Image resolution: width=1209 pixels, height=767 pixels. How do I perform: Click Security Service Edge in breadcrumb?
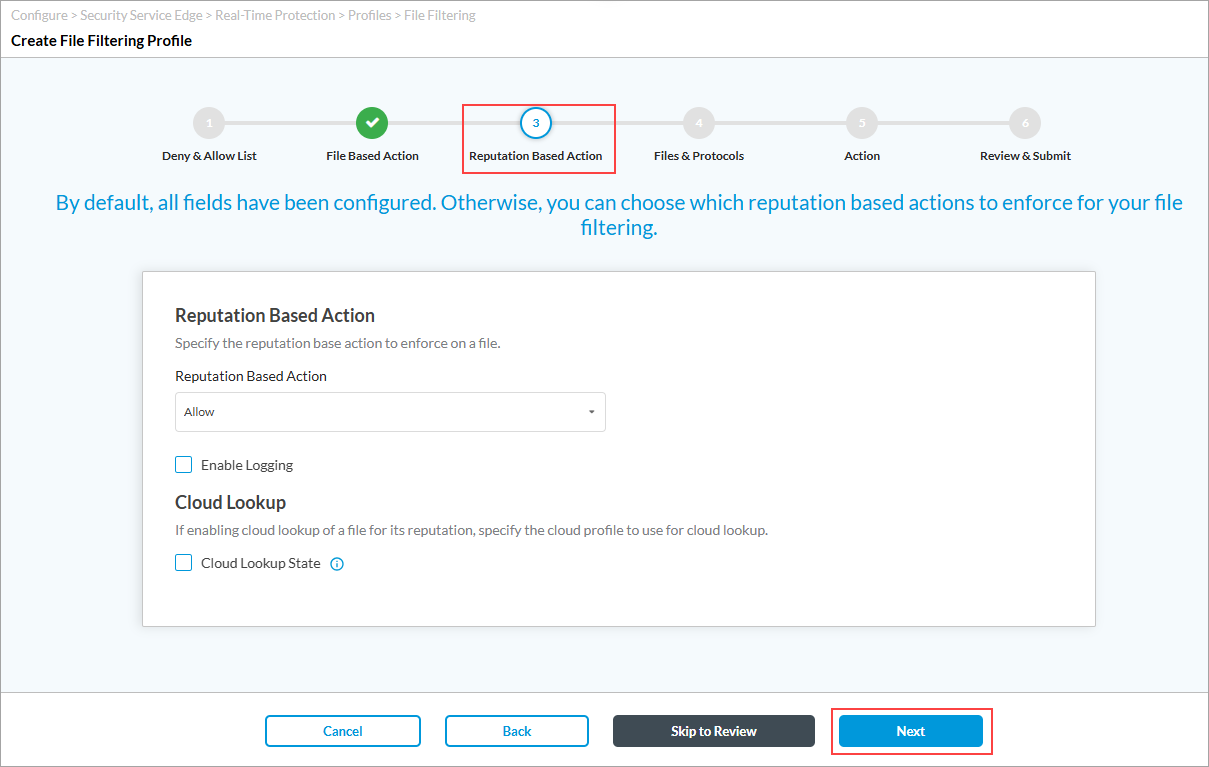click(x=146, y=16)
